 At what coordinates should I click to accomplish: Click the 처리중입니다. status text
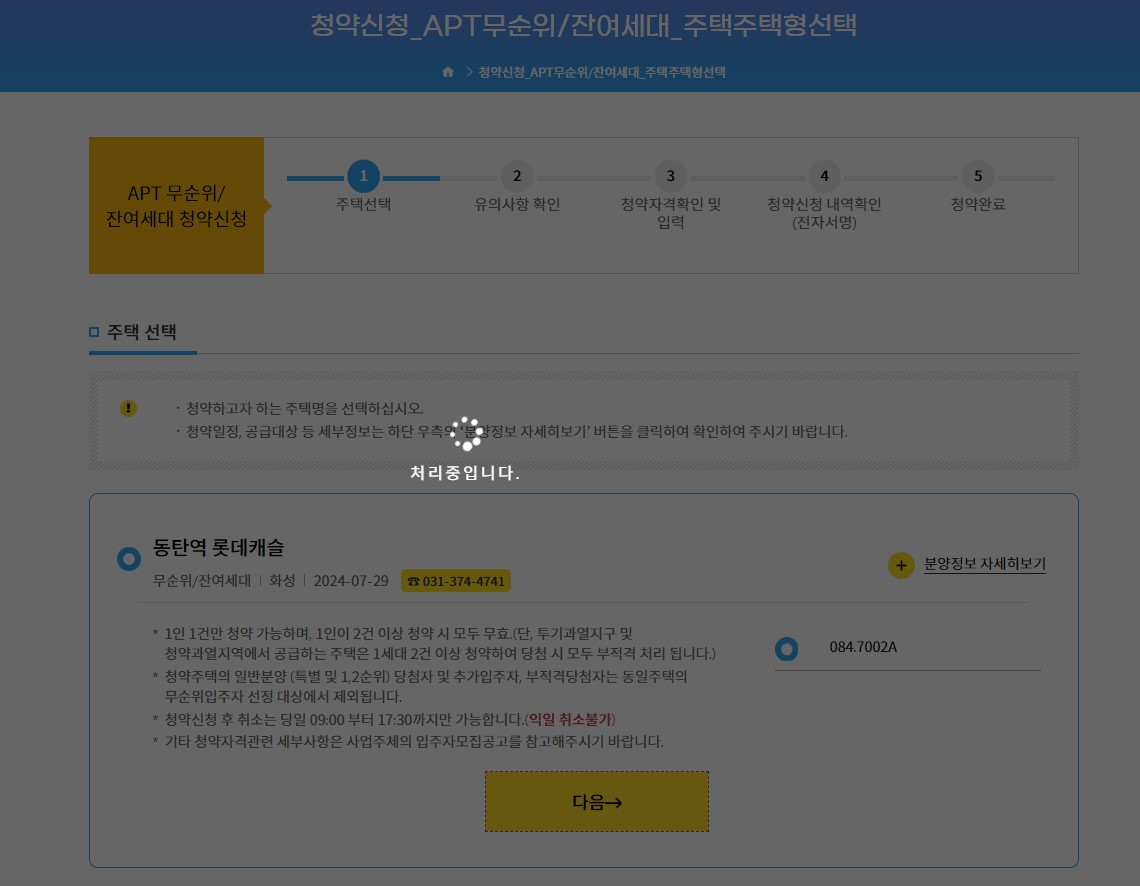465,473
